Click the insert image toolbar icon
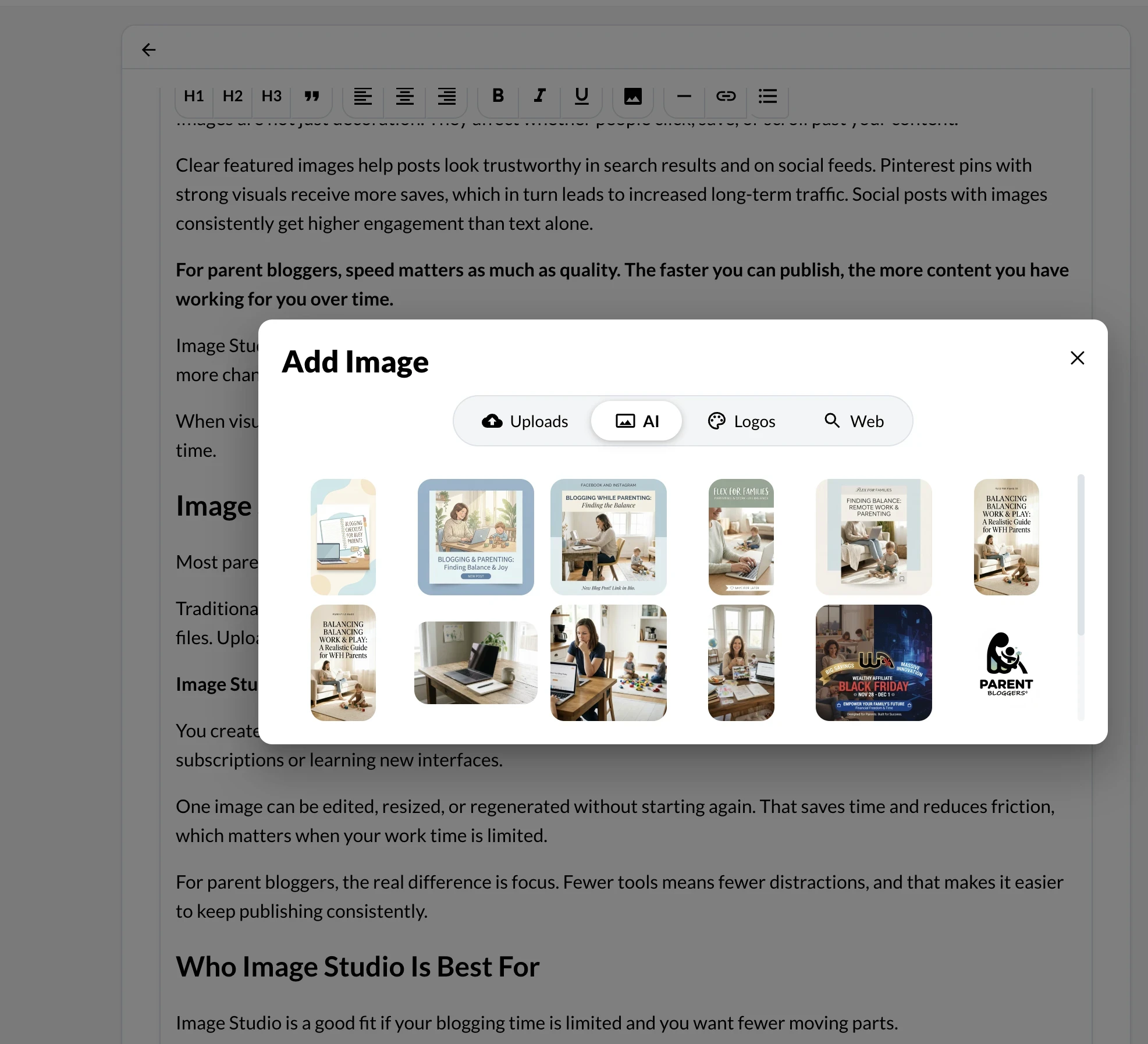Viewport: 1148px width, 1044px height. coord(633,96)
